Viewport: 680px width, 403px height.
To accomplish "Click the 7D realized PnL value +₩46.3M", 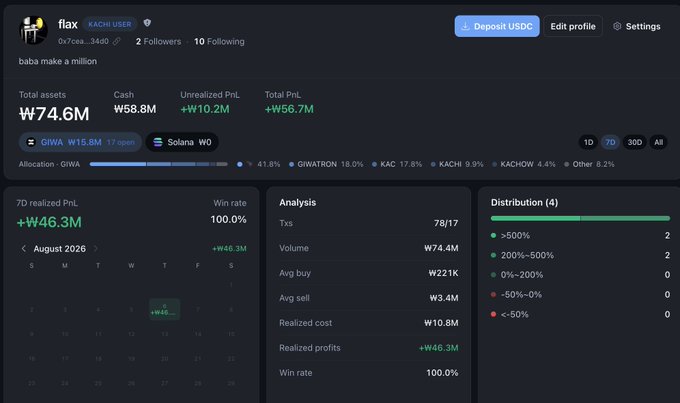I will click(x=49, y=223).
